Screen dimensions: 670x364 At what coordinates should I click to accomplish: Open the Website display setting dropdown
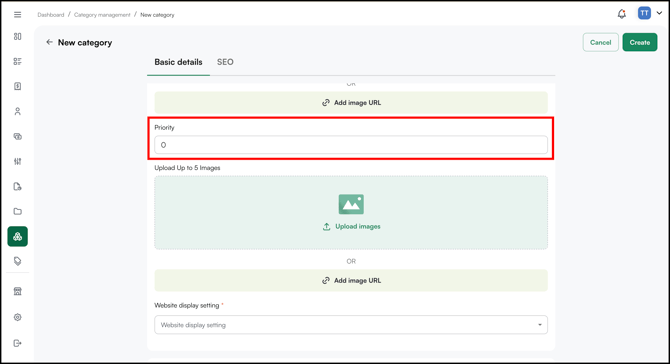pyautogui.click(x=351, y=325)
